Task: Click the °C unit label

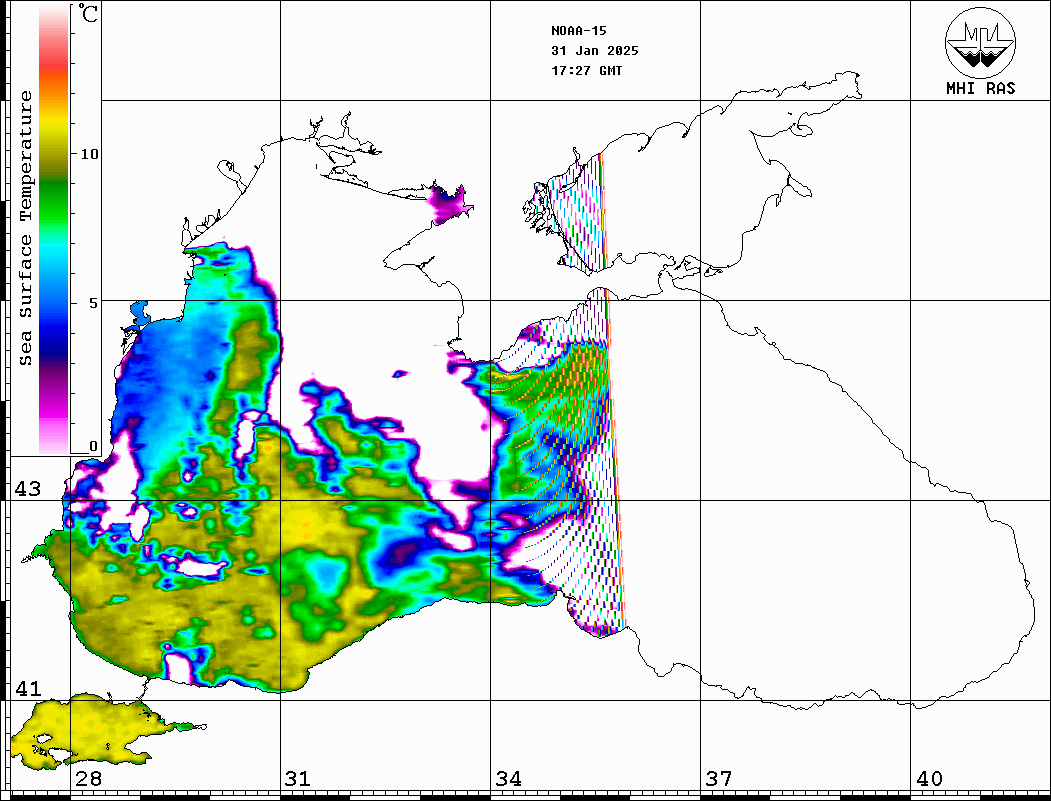Action: (88, 13)
